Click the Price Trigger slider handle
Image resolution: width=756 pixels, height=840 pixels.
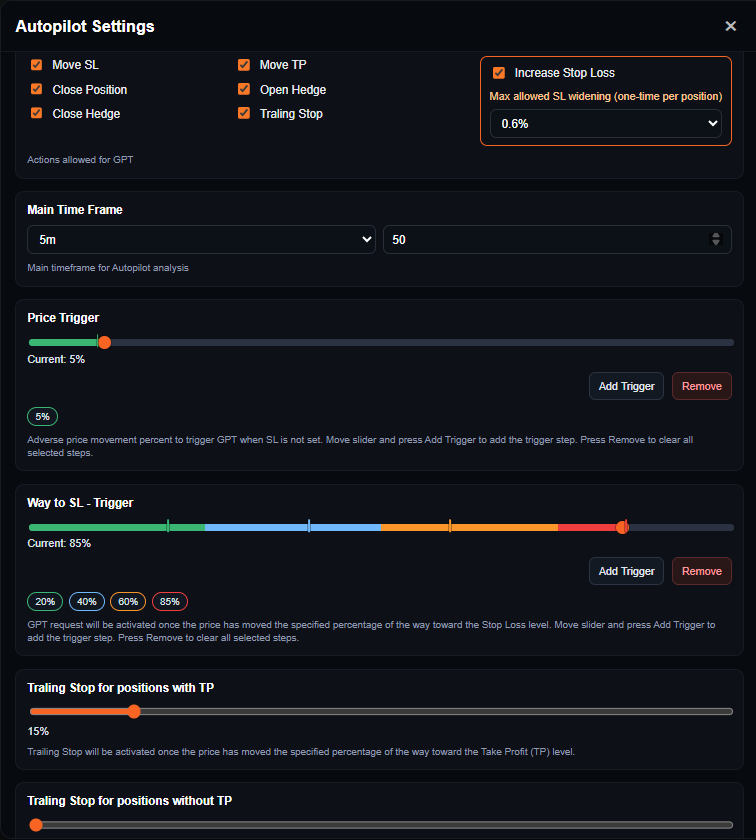[105, 342]
